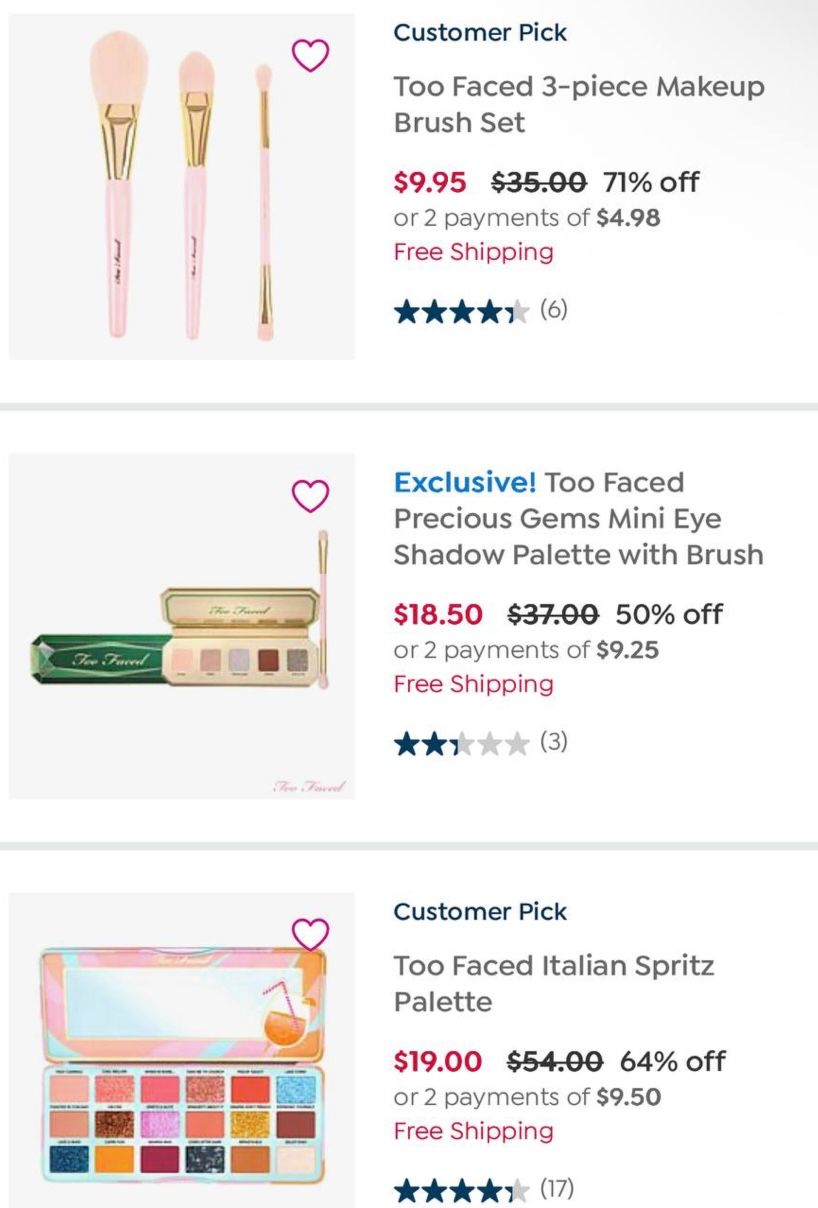Click the Italian Spritz palette product image
The width and height of the screenshot is (818, 1208).
(x=182, y=1050)
